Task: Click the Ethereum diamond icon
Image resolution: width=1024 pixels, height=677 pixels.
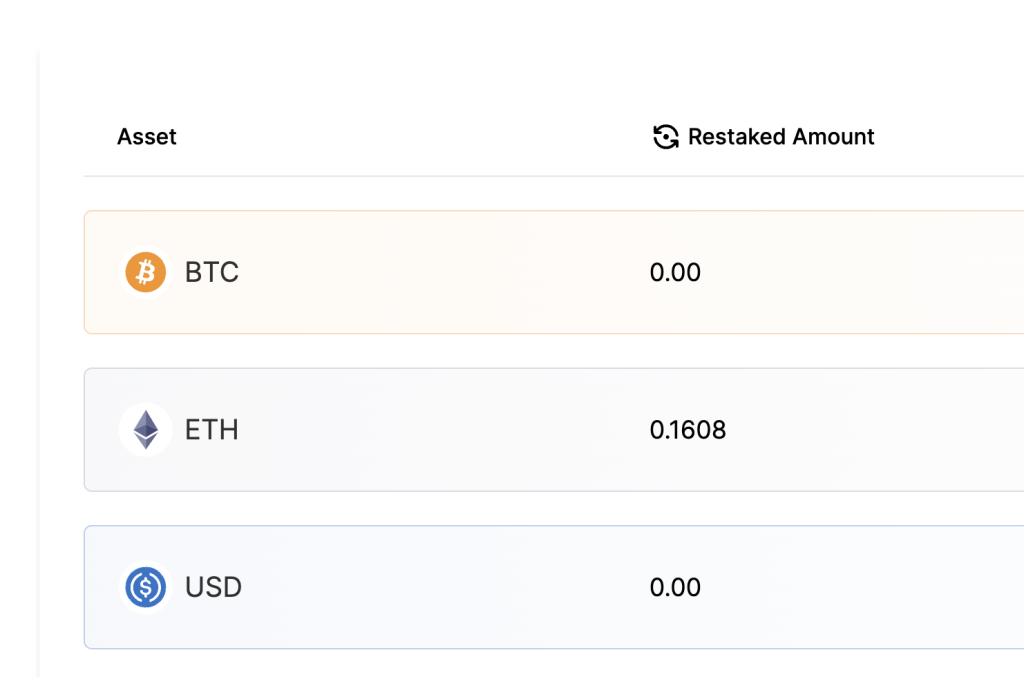Action: coord(146,430)
